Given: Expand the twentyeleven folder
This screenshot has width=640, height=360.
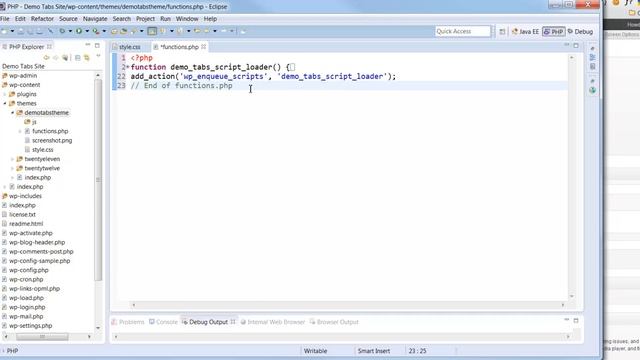Looking at the screenshot, I should click(x=13, y=159).
